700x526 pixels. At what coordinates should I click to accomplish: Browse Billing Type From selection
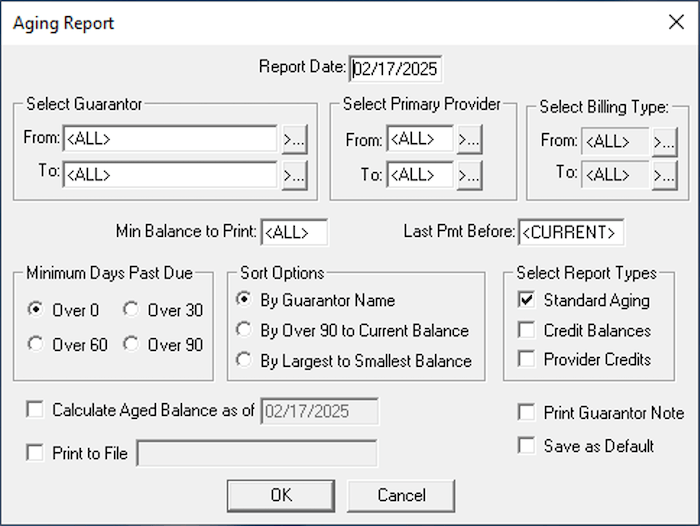(664, 141)
